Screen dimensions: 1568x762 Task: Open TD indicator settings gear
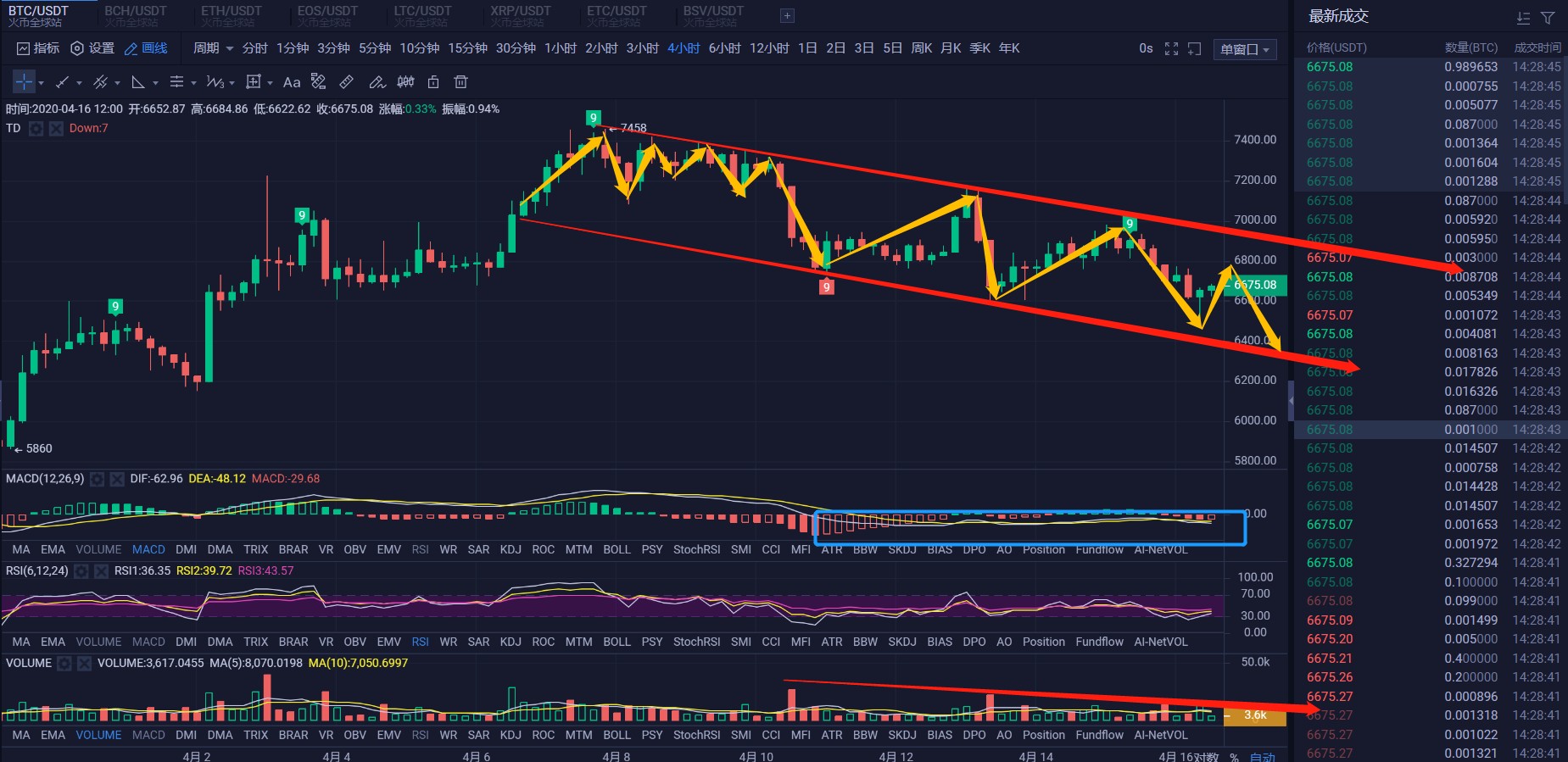pyautogui.click(x=36, y=129)
